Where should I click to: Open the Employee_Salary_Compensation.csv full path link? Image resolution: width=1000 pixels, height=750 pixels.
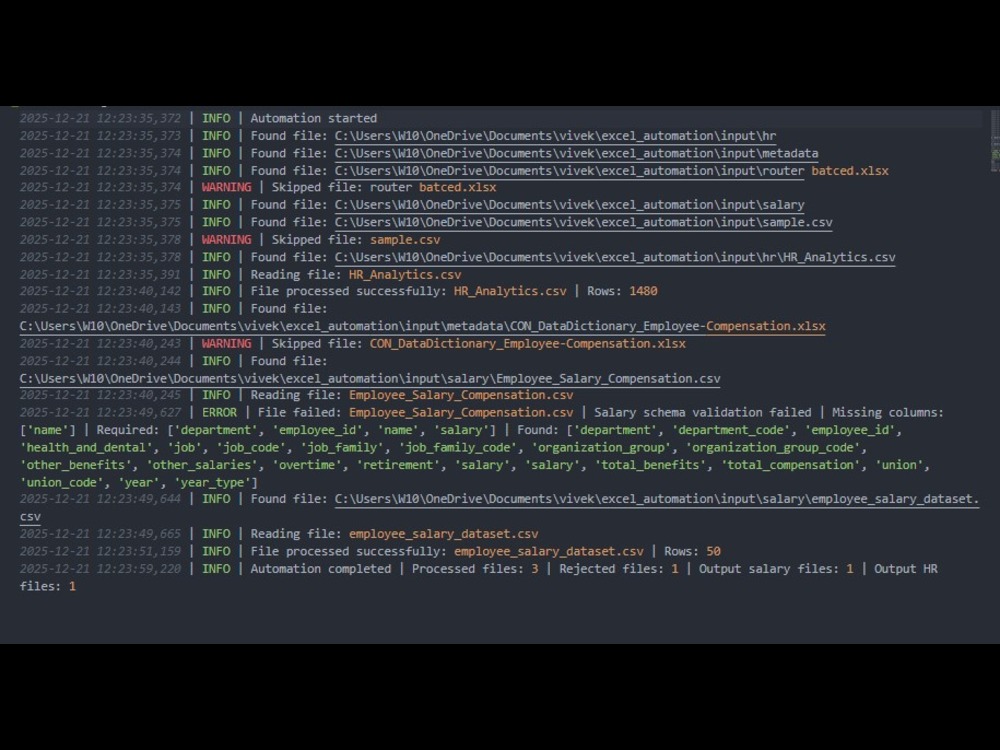tap(370, 378)
